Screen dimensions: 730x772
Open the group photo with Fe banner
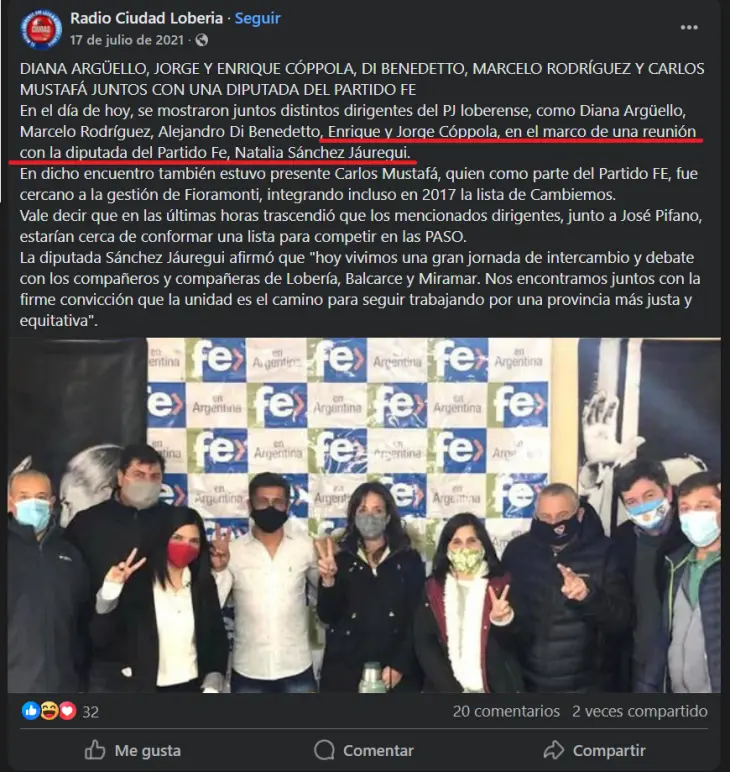[x=364, y=515]
